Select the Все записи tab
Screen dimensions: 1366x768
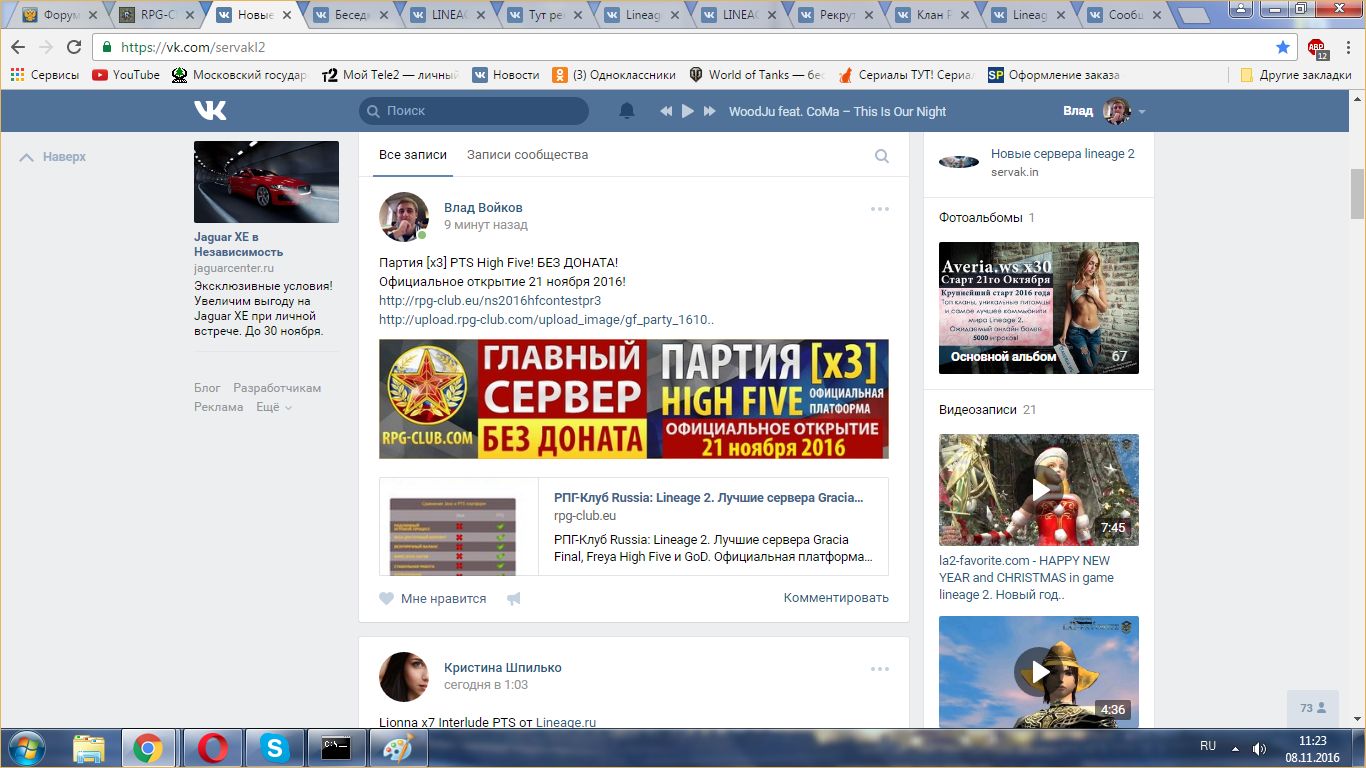coord(410,155)
